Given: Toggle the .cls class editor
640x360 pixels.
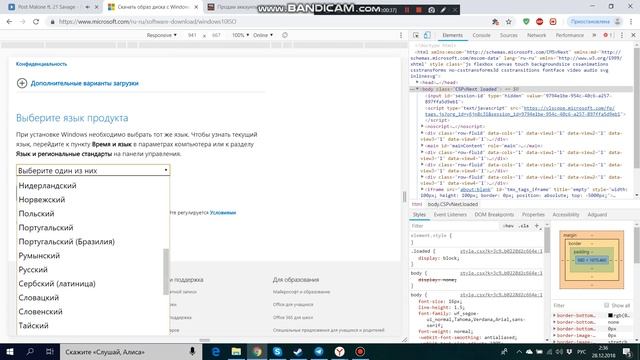Looking at the screenshot, I should [x=524, y=226].
